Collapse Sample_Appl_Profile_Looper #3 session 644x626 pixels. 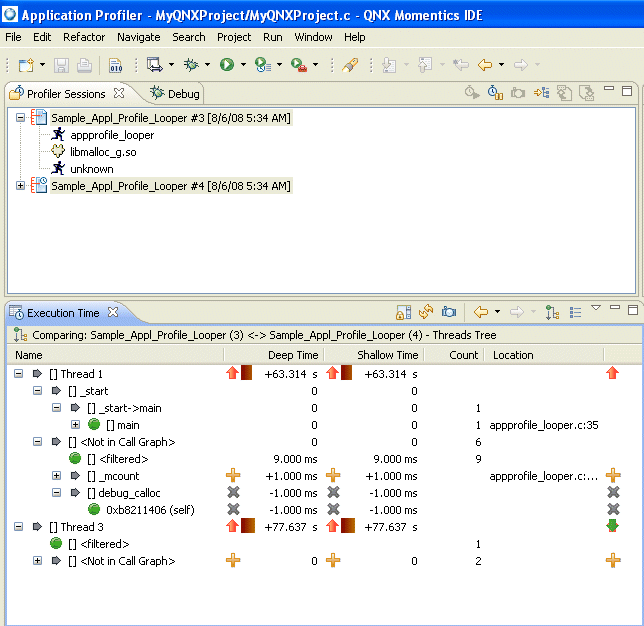pos(21,118)
